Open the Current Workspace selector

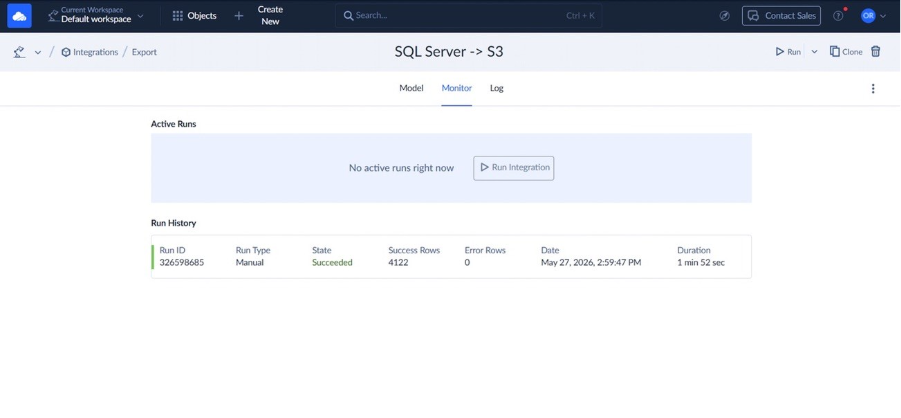(x=95, y=15)
